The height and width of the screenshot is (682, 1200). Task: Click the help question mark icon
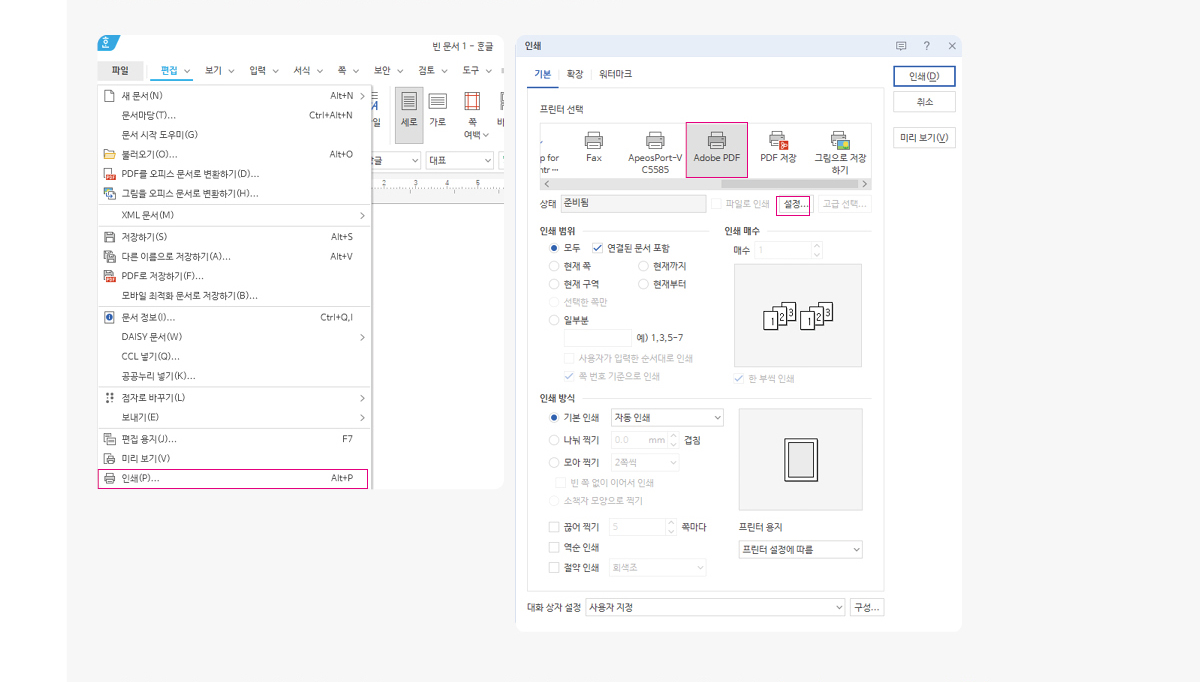tap(926, 46)
